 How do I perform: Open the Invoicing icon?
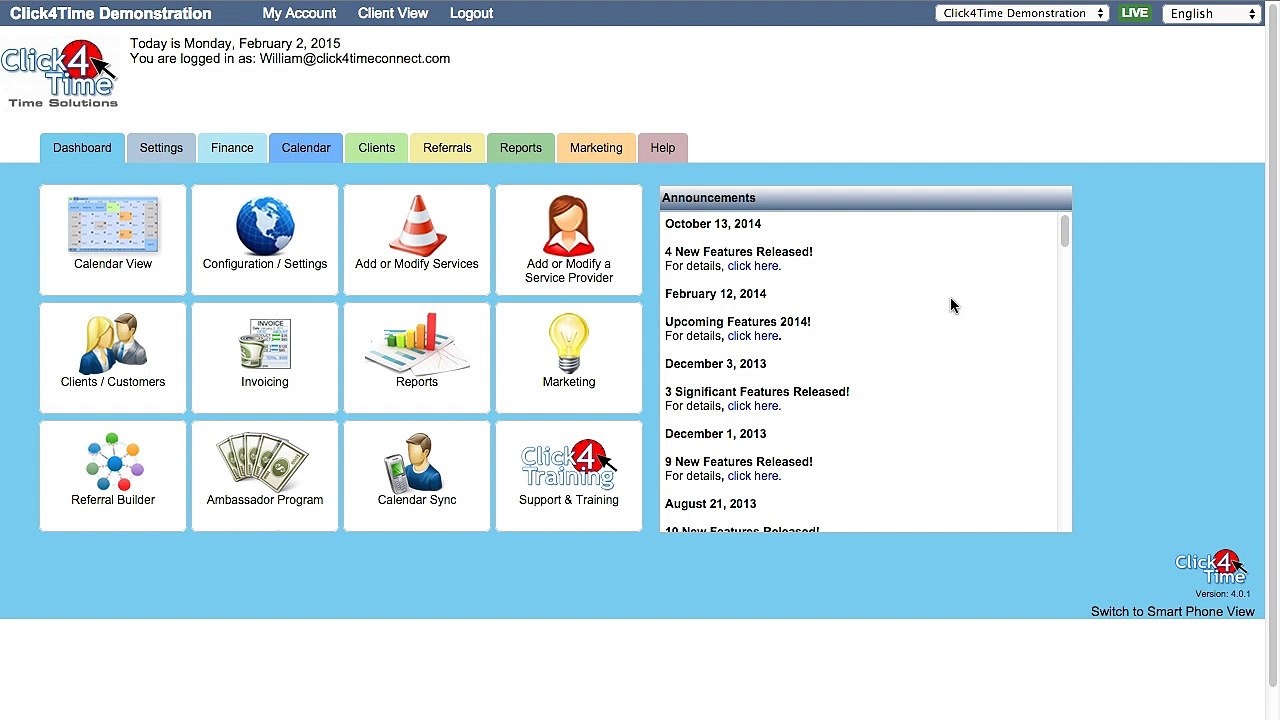(x=265, y=343)
